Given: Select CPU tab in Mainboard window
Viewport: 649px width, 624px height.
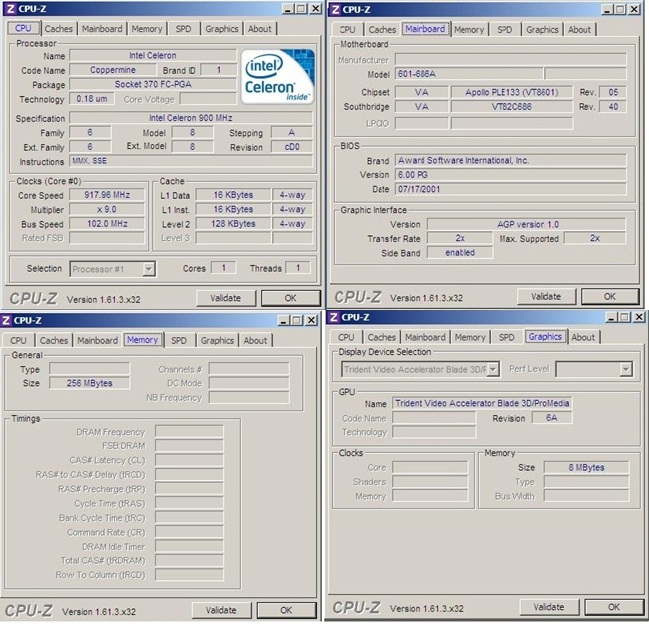Looking at the screenshot, I should tap(347, 29).
